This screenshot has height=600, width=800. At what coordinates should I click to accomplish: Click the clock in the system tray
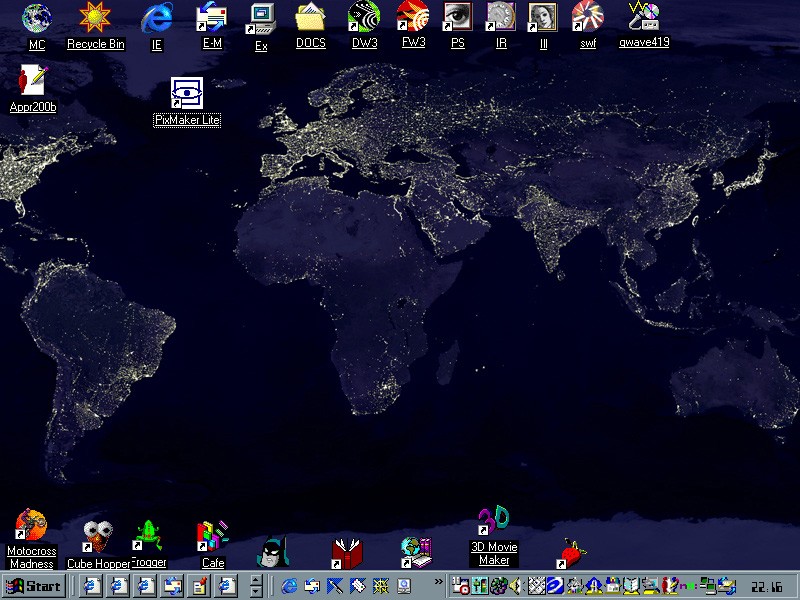(767, 587)
